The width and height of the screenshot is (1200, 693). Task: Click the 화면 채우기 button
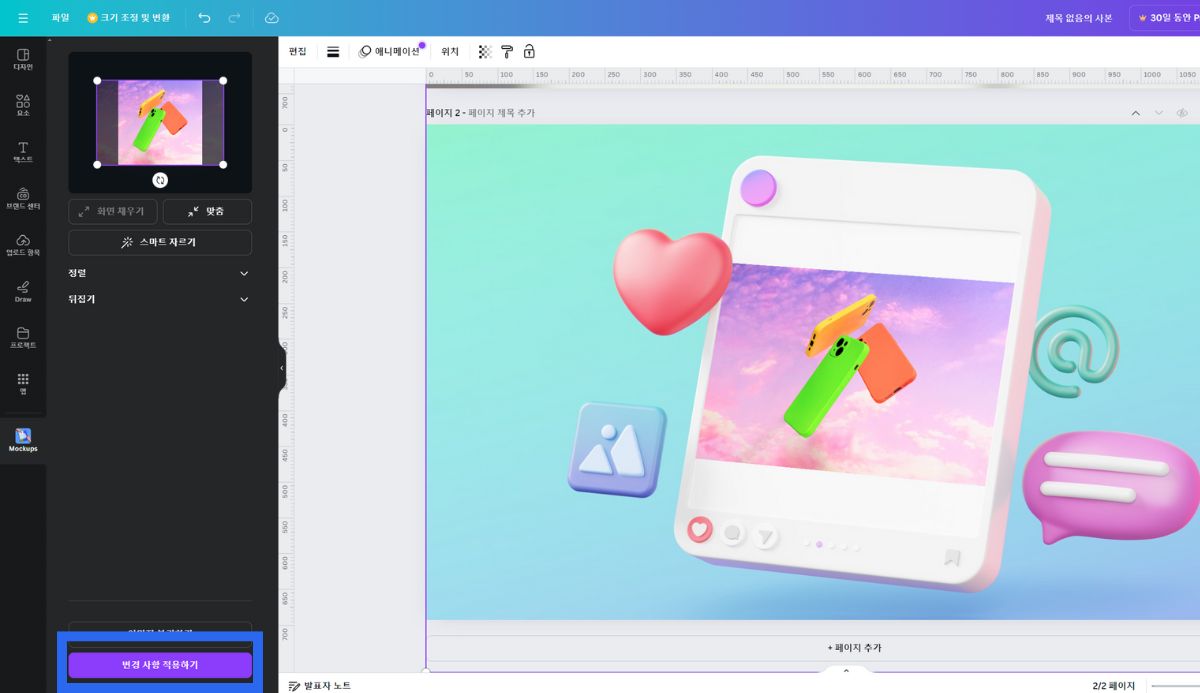[112, 212]
